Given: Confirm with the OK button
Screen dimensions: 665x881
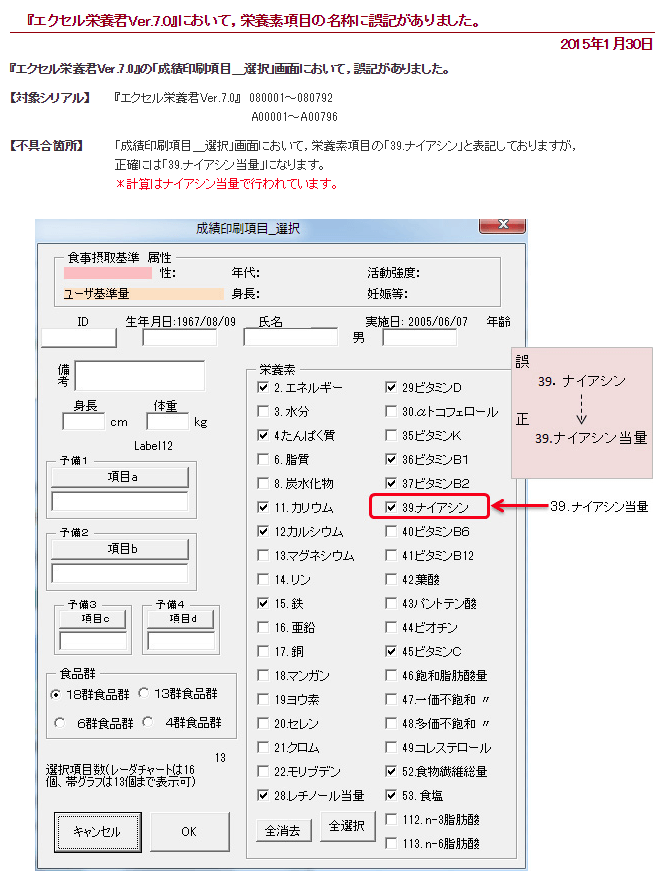Looking at the screenshot, I should [190, 832].
